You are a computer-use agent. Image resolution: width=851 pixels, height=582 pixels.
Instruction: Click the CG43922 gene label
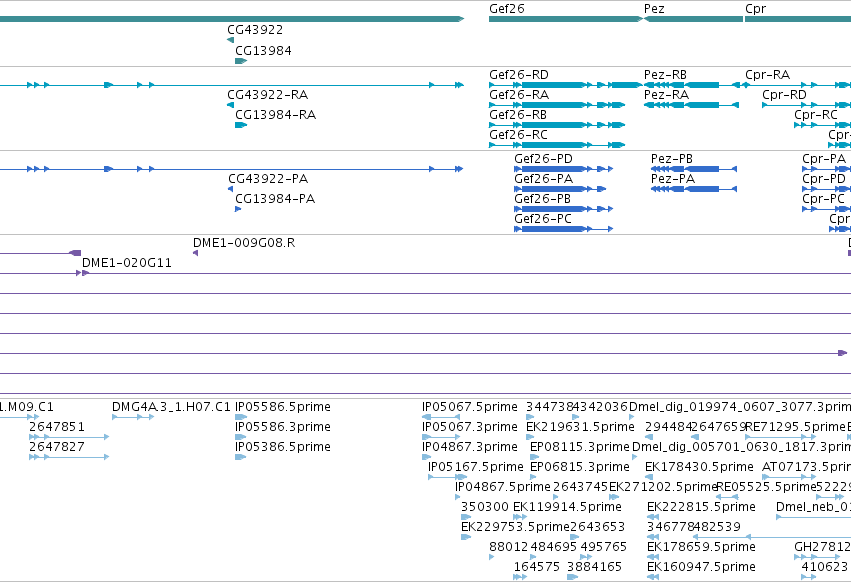point(255,30)
